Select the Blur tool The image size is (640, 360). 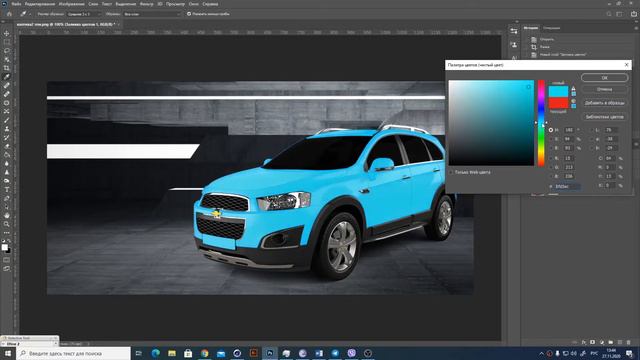click(7, 163)
